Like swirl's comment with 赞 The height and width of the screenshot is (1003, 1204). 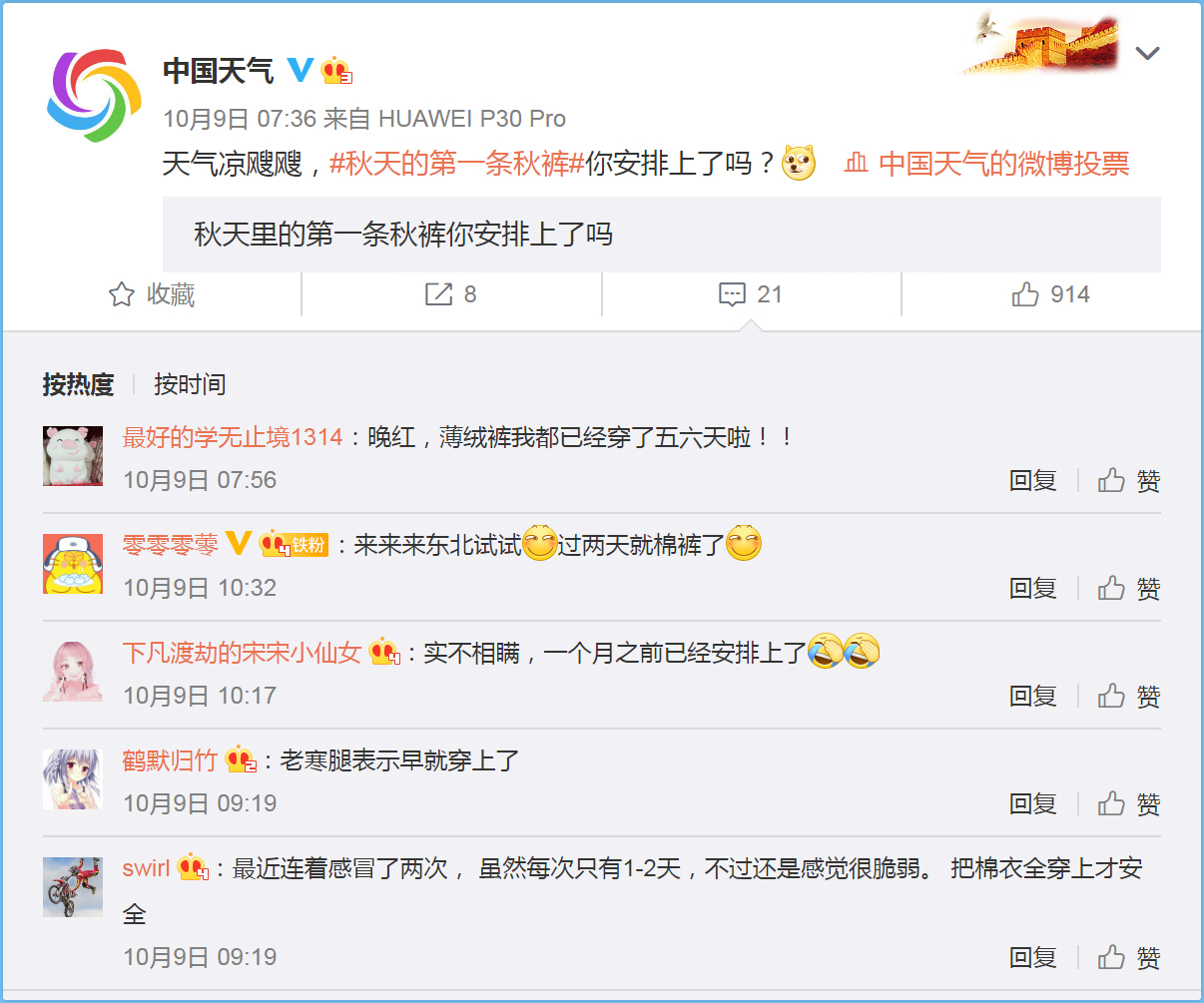click(1129, 957)
